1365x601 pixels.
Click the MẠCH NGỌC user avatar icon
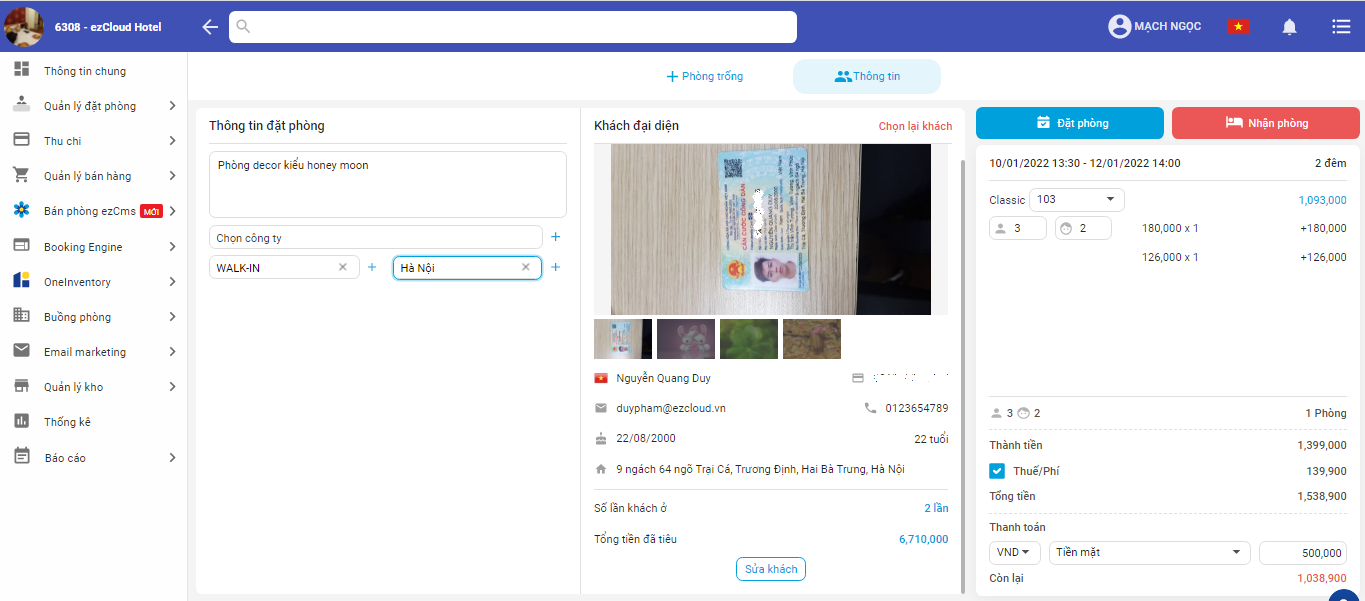point(1119,27)
